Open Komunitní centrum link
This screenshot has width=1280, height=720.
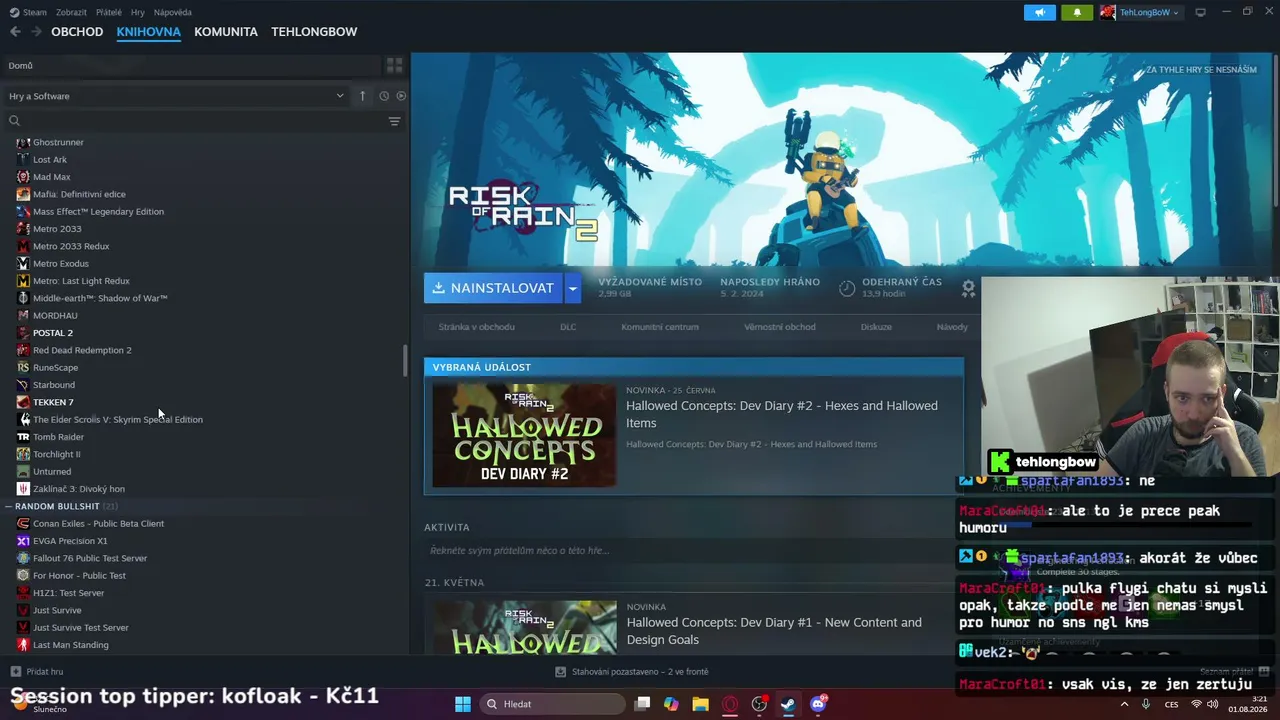[660, 327]
